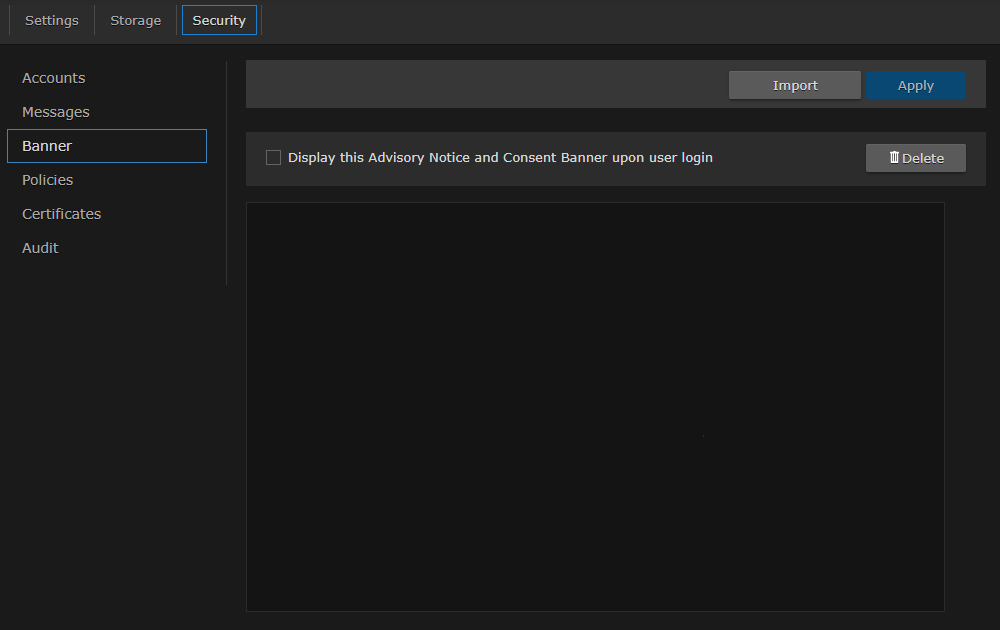Switch to the Settings tab

pyautogui.click(x=52, y=20)
